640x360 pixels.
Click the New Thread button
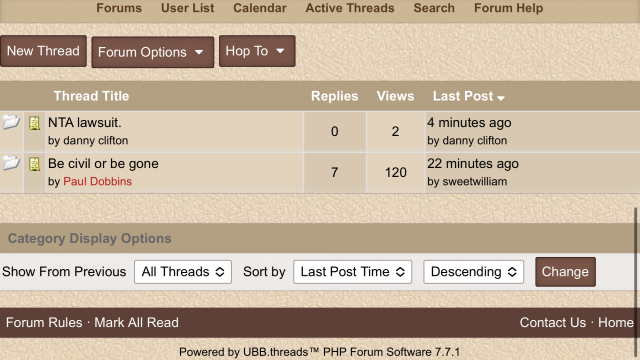coord(43,51)
